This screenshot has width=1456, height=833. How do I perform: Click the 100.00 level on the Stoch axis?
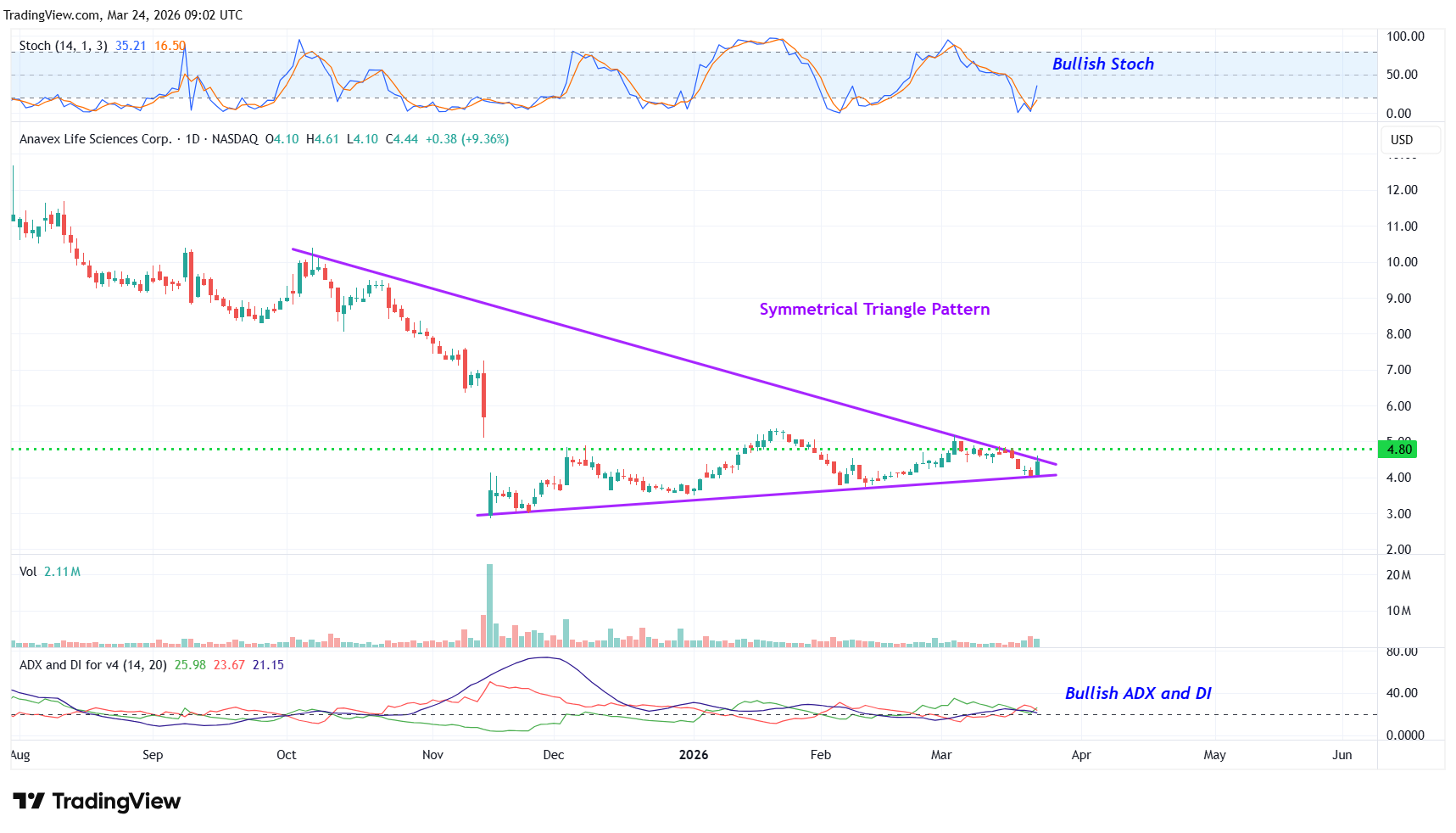pyautogui.click(x=1405, y=36)
